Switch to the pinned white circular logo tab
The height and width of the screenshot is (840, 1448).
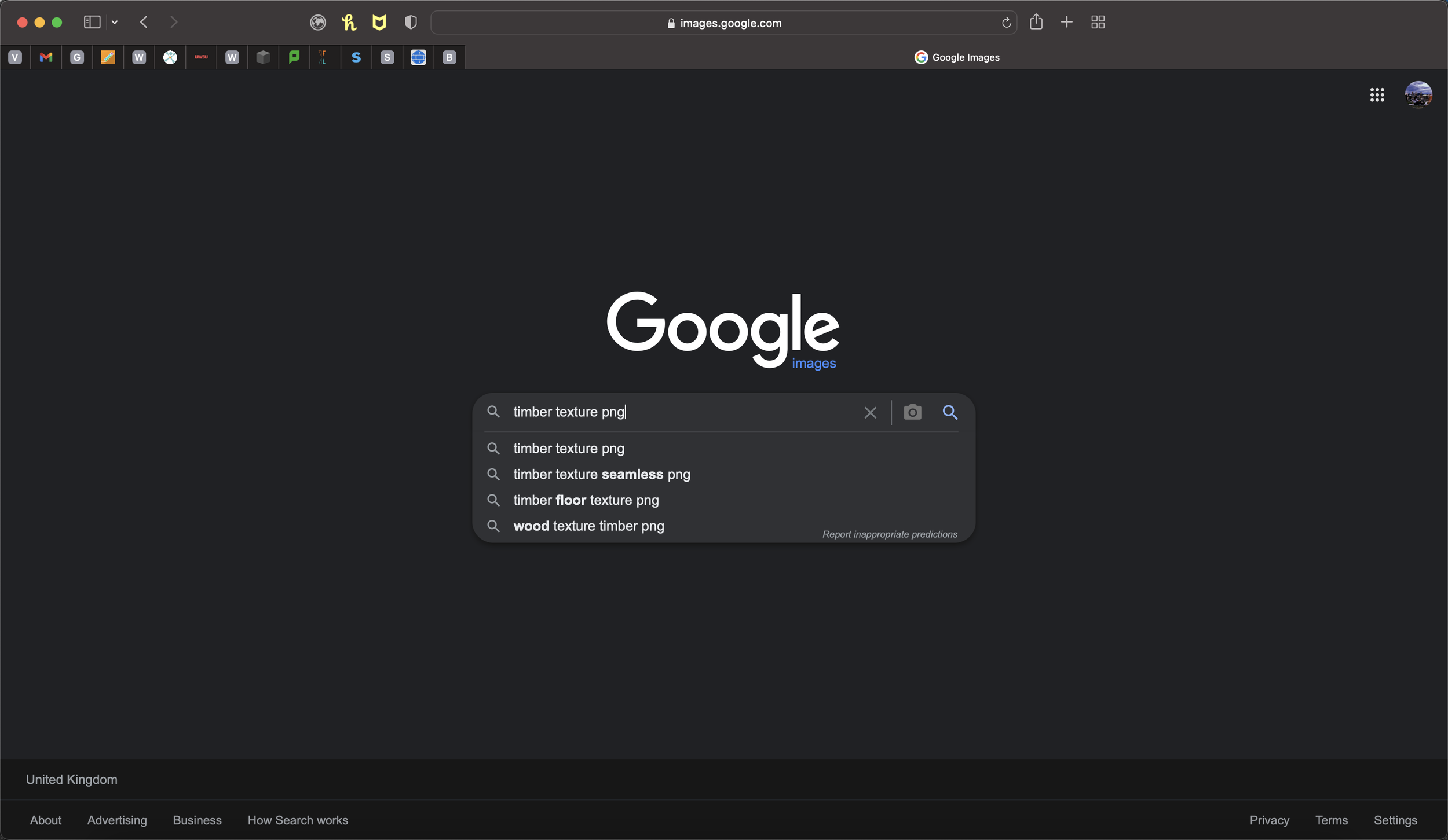click(170, 57)
